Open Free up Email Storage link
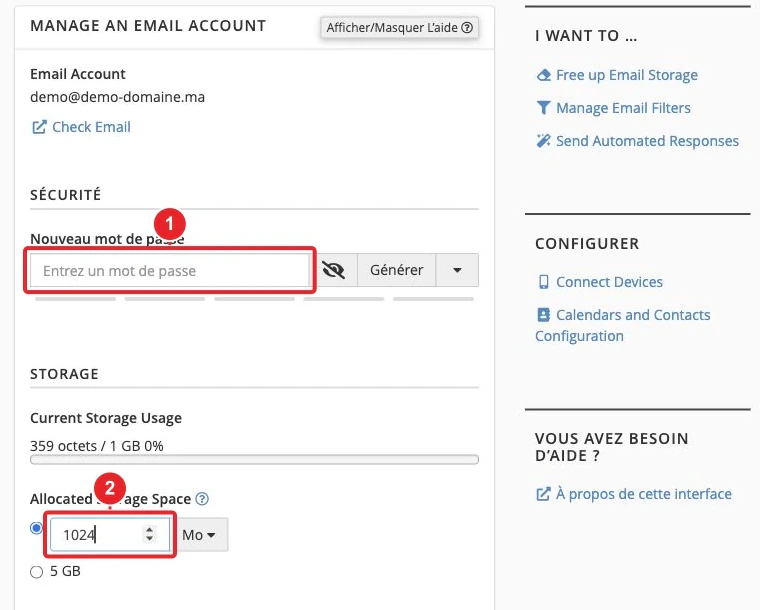The image size is (760, 610). tap(627, 75)
